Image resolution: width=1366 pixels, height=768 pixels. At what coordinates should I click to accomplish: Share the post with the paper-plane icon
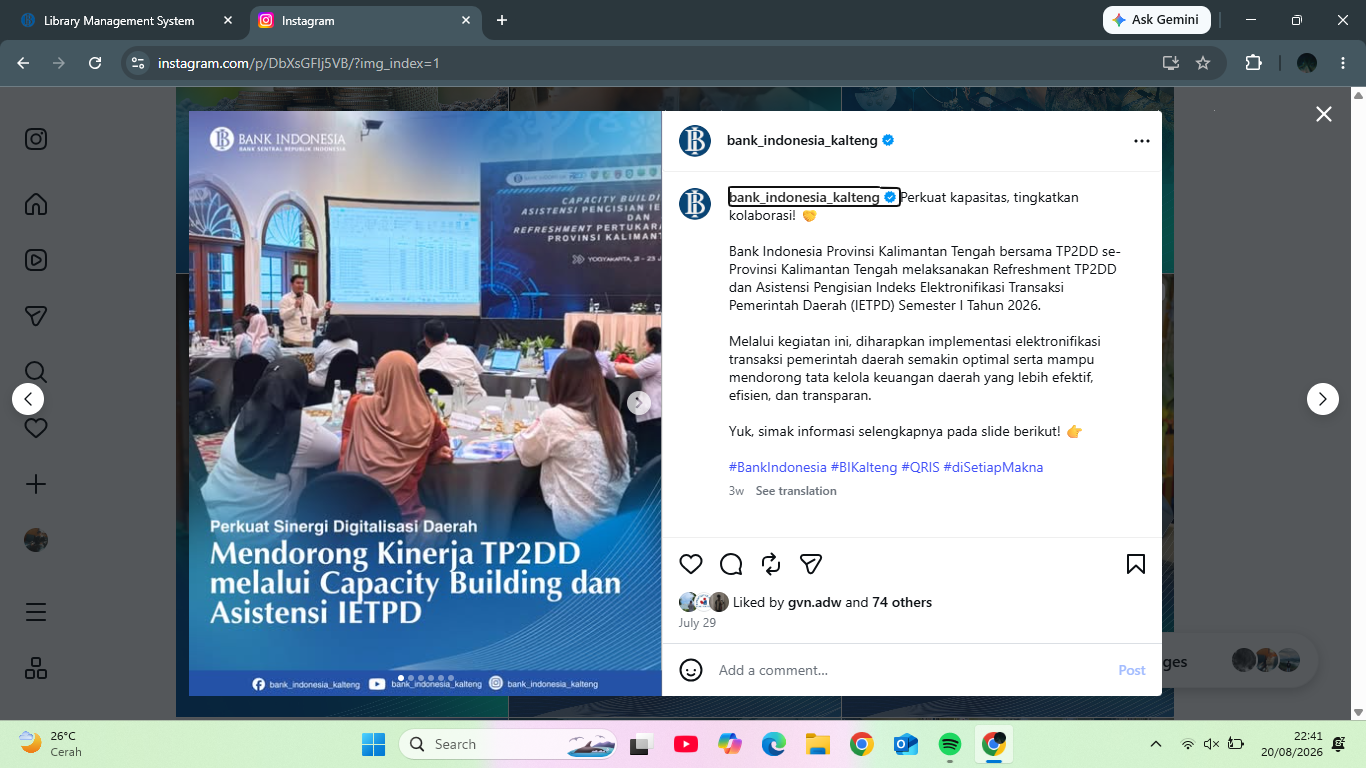tap(811, 564)
